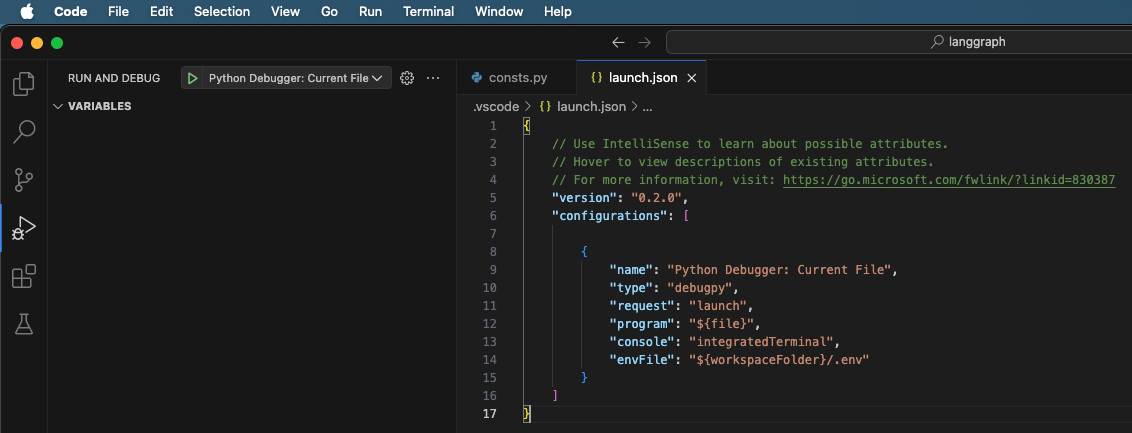The width and height of the screenshot is (1132, 433).
Task: Open the Testing beaker icon
Action: click(x=24, y=324)
